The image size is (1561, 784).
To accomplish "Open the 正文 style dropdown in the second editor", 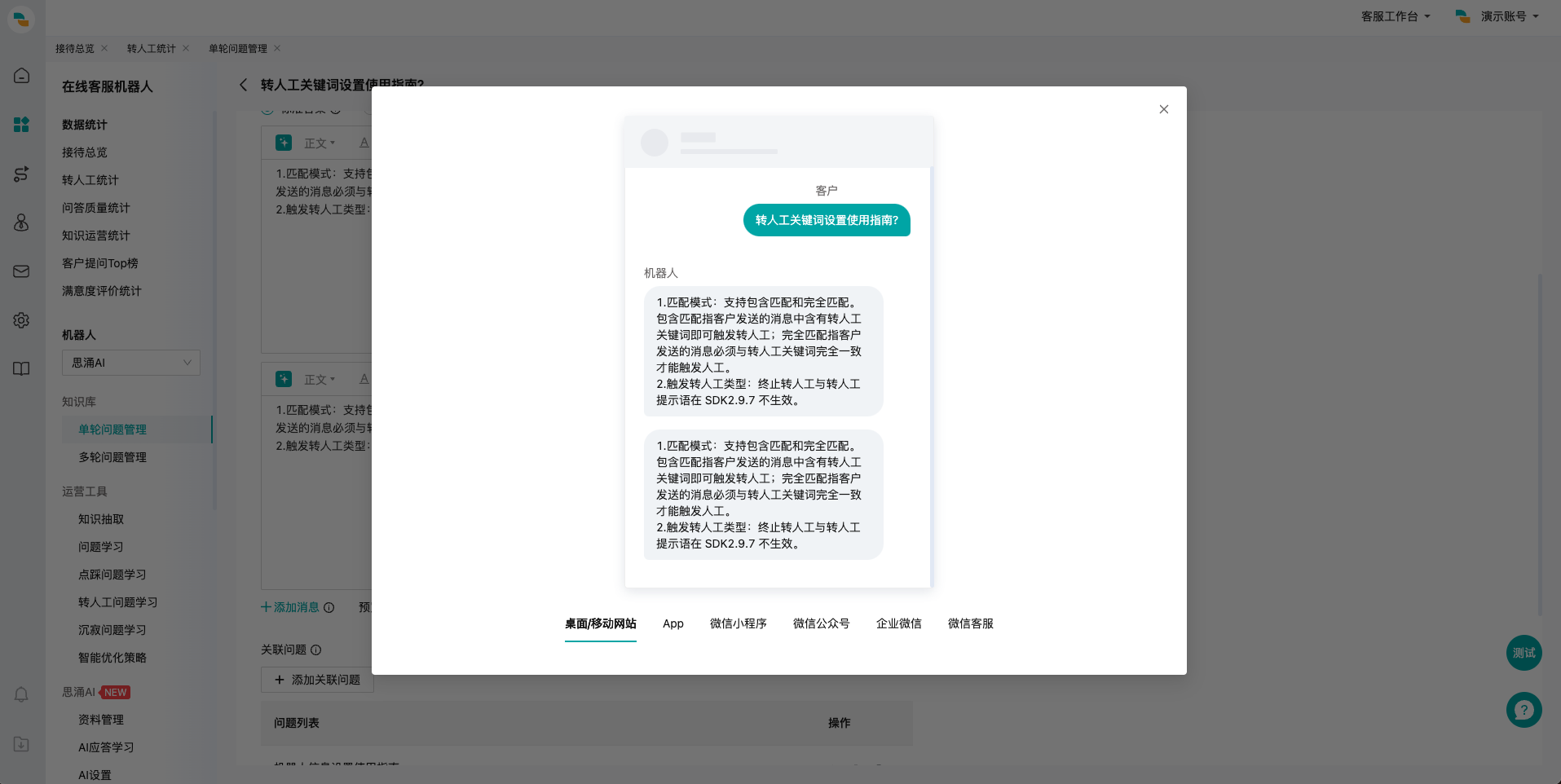I will [320, 380].
